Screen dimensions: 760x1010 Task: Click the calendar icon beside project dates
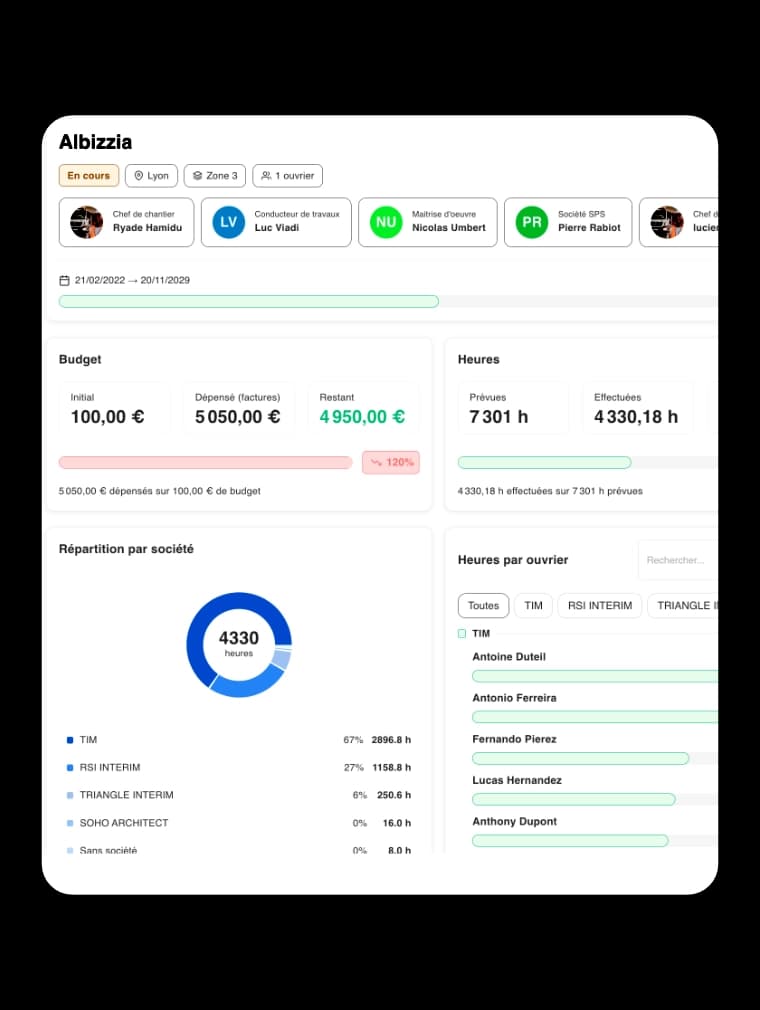coord(64,280)
